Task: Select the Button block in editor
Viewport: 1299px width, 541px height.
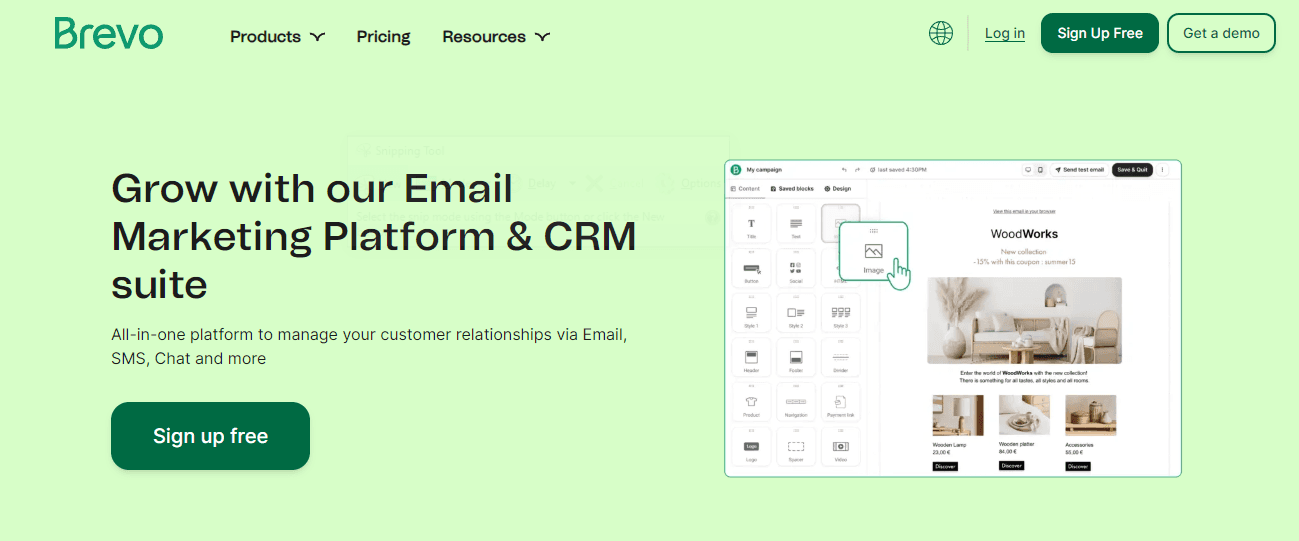Action: point(751,269)
